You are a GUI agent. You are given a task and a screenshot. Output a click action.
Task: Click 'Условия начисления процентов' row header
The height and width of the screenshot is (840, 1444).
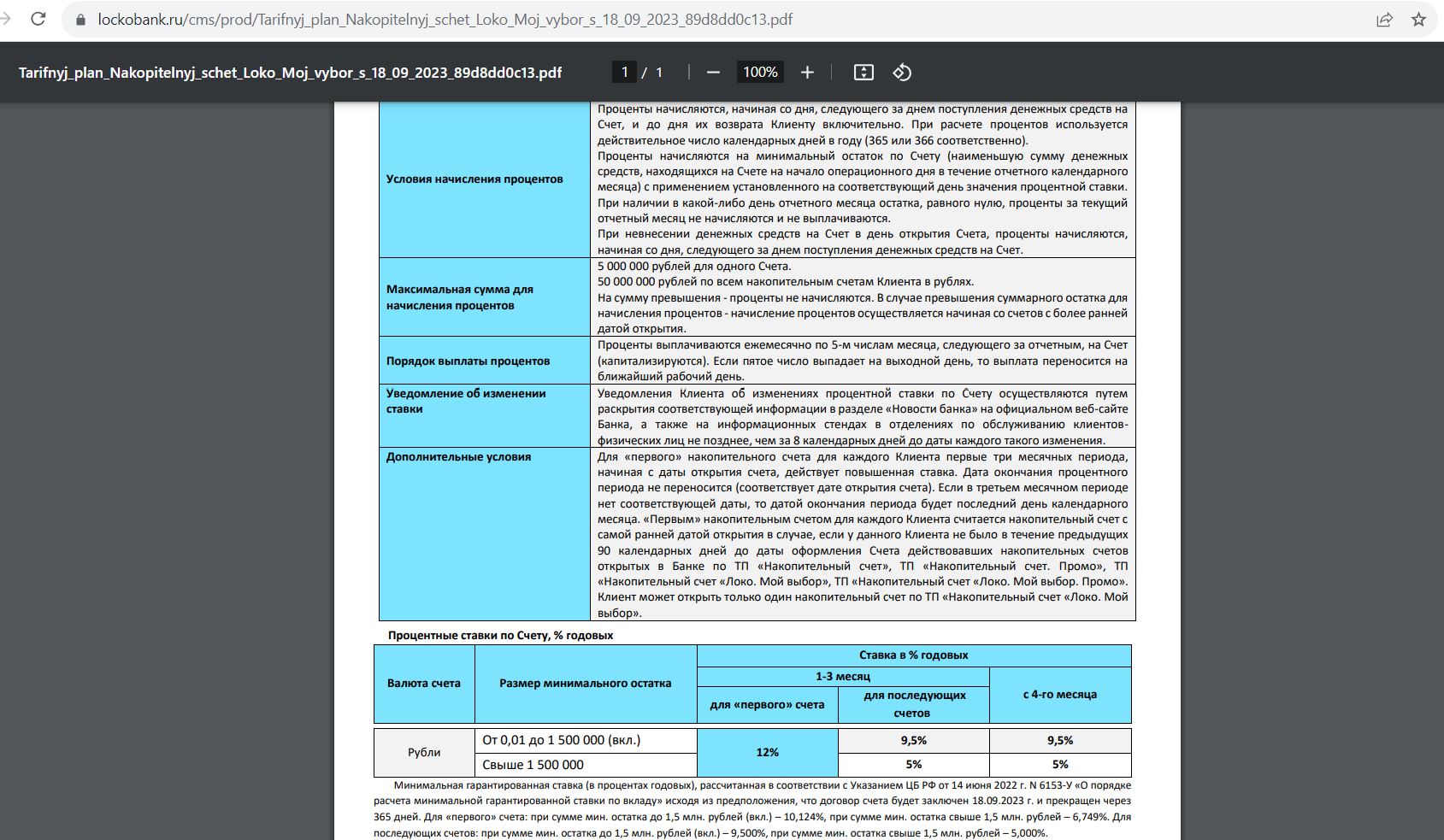pos(484,179)
